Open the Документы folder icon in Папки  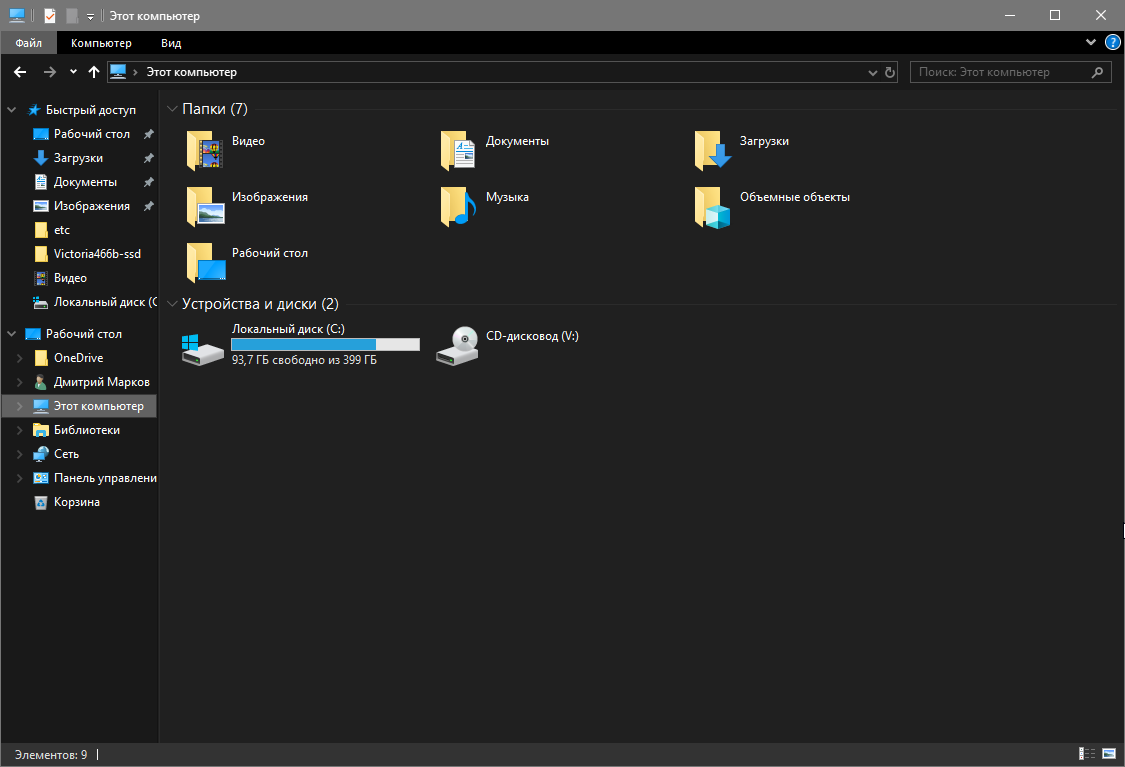458,150
